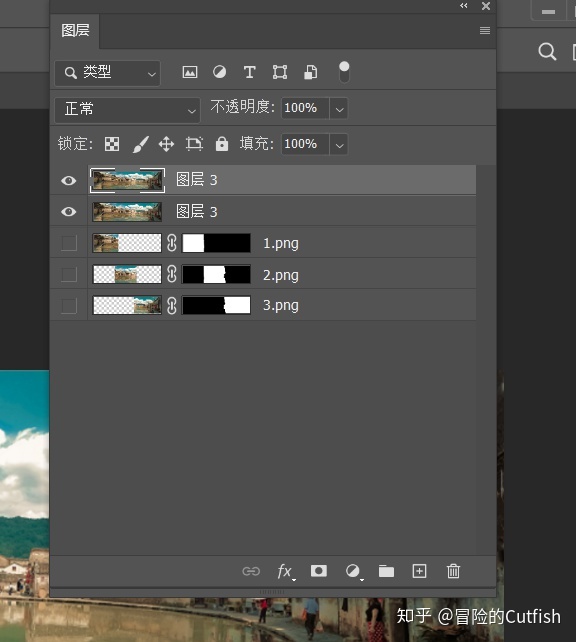Lock layer position move icon
Image resolution: width=576 pixels, height=642 pixels.
coord(166,144)
